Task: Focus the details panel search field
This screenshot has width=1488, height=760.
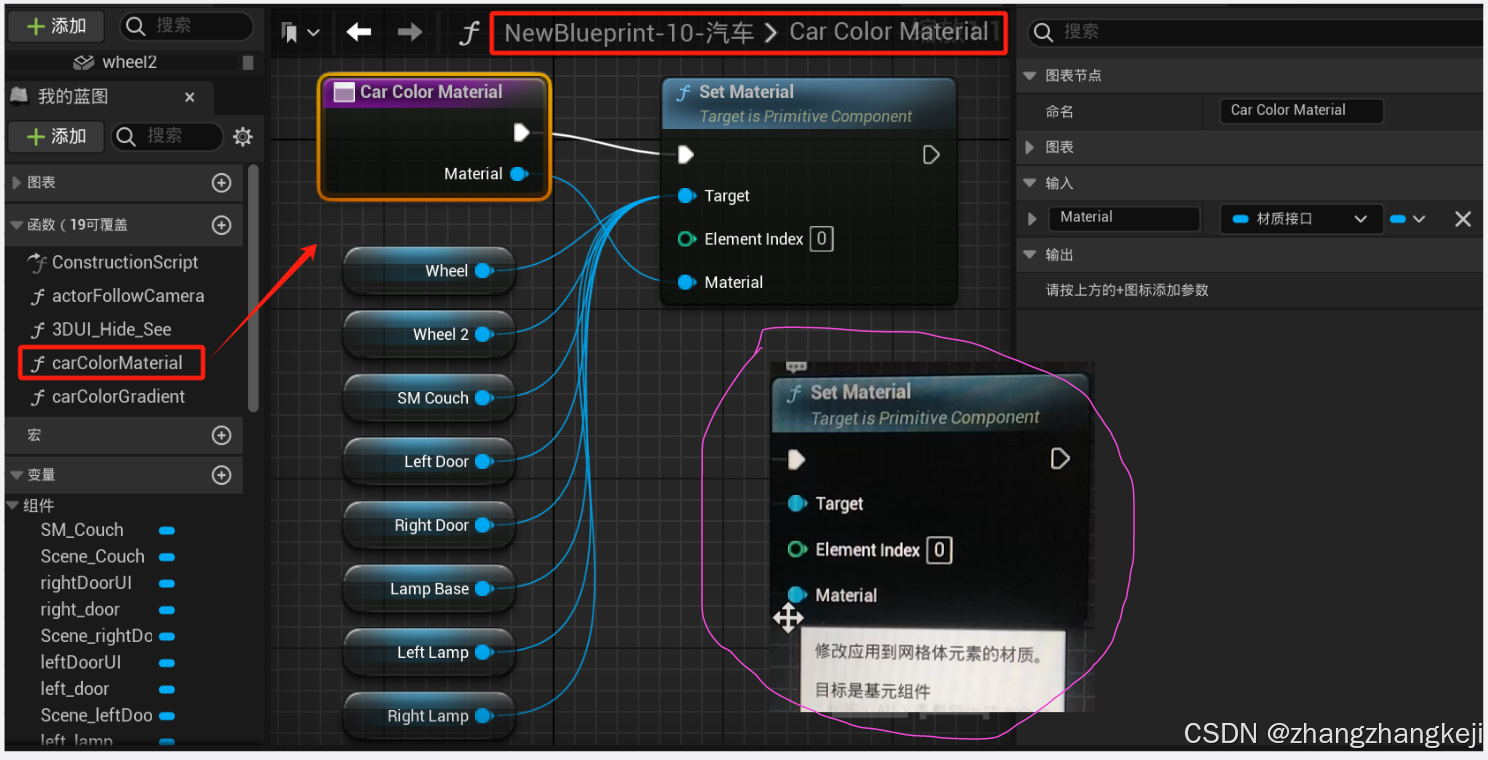Action: coord(1255,32)
